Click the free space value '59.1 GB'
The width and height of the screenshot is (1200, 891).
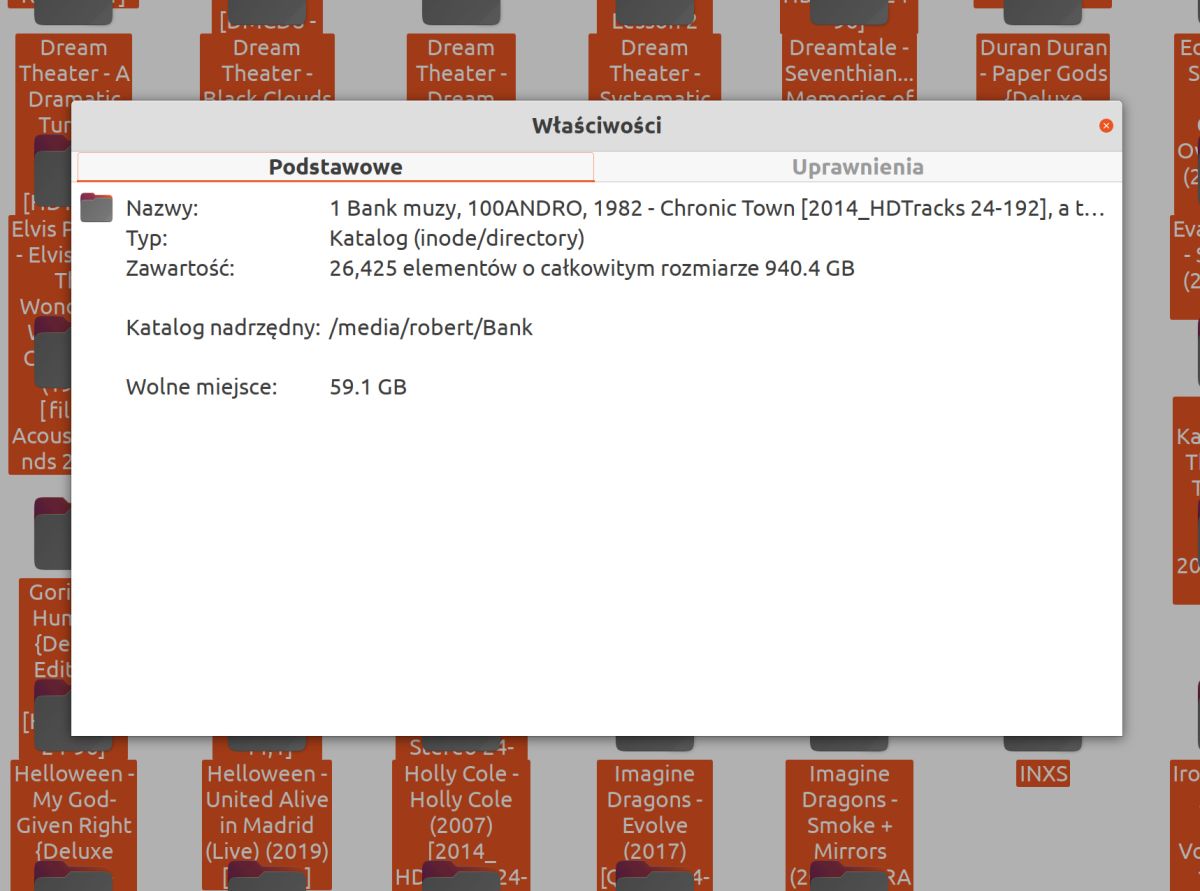point(368,387)
